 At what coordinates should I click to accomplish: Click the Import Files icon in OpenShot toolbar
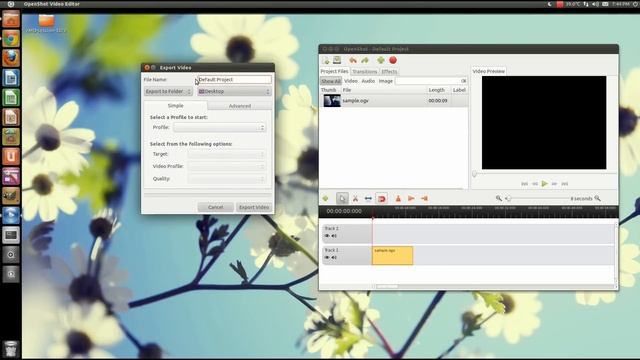click(326, 60)
